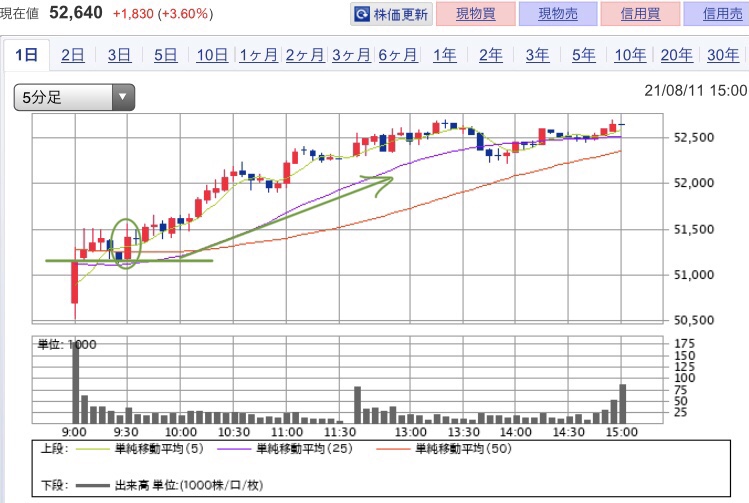Click the large red 9:00 candlestick
Screen dimensions: 749x503
pos(75,282)
